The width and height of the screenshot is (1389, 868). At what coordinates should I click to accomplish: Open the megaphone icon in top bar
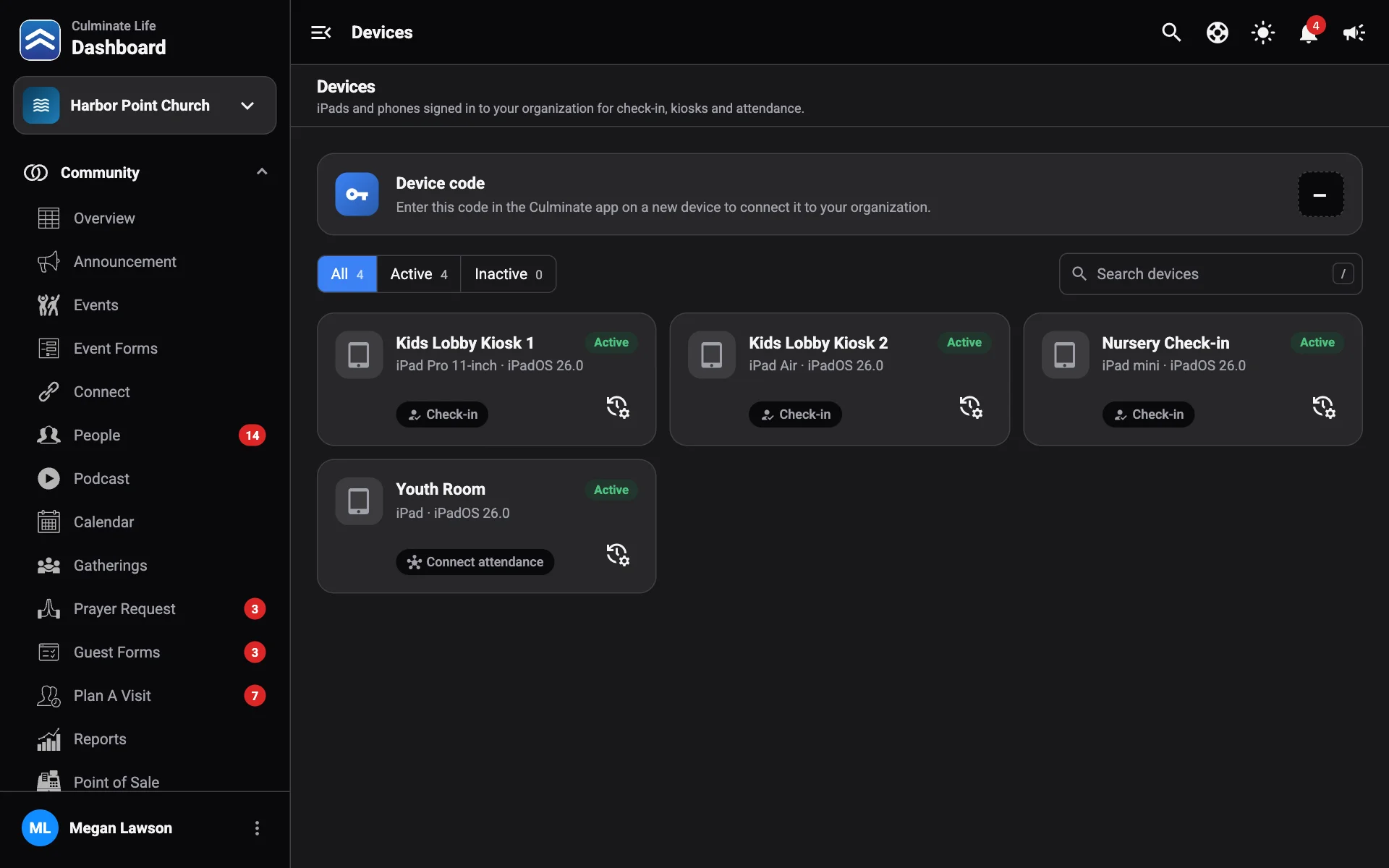coord(1354,33)
